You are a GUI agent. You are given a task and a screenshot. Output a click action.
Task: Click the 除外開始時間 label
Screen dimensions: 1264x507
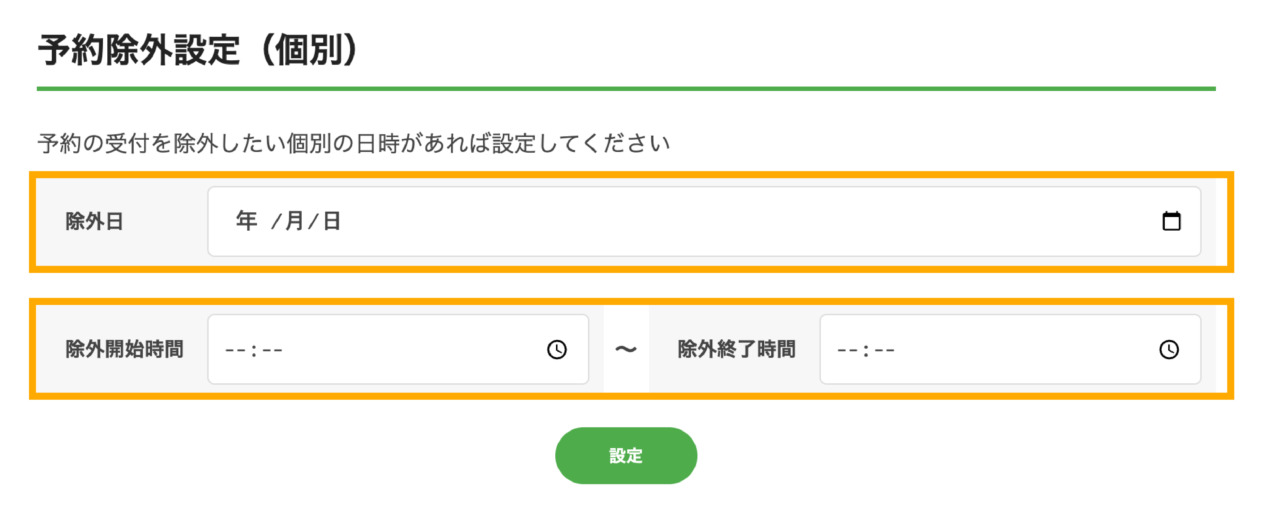click(x=124, y=350)
